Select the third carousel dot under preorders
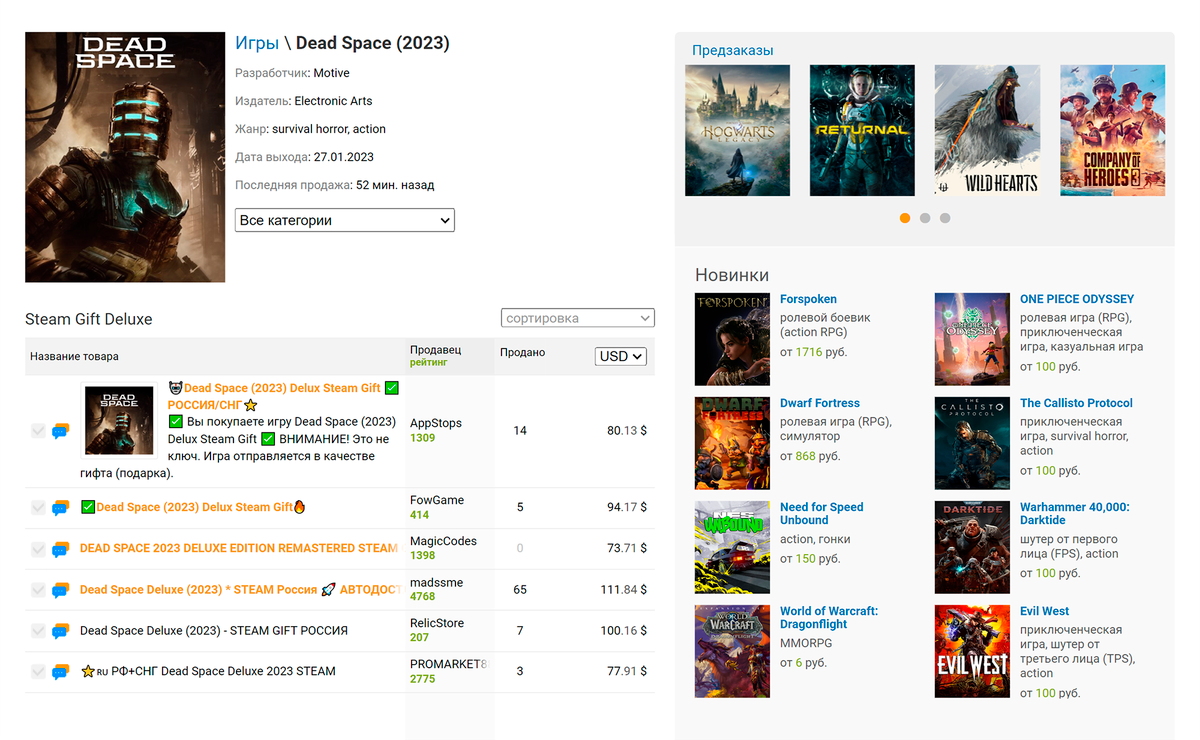1200x740 pixels. (x=945, y=218)
